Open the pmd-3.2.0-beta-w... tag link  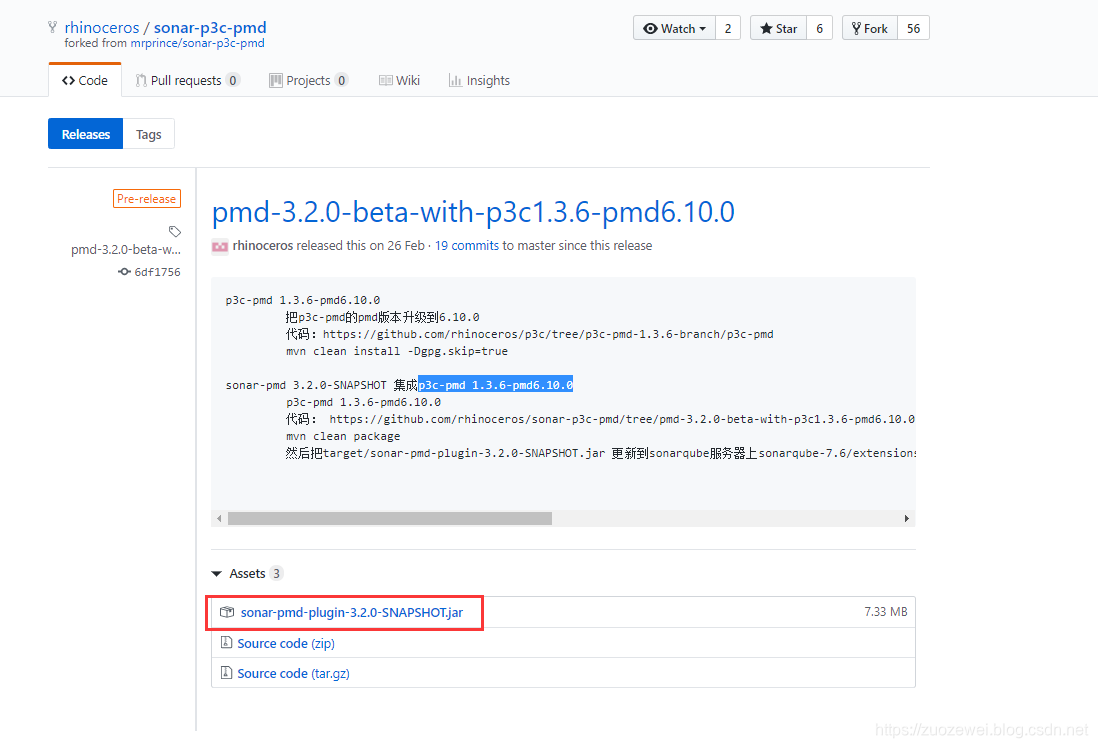click(125, 249)
